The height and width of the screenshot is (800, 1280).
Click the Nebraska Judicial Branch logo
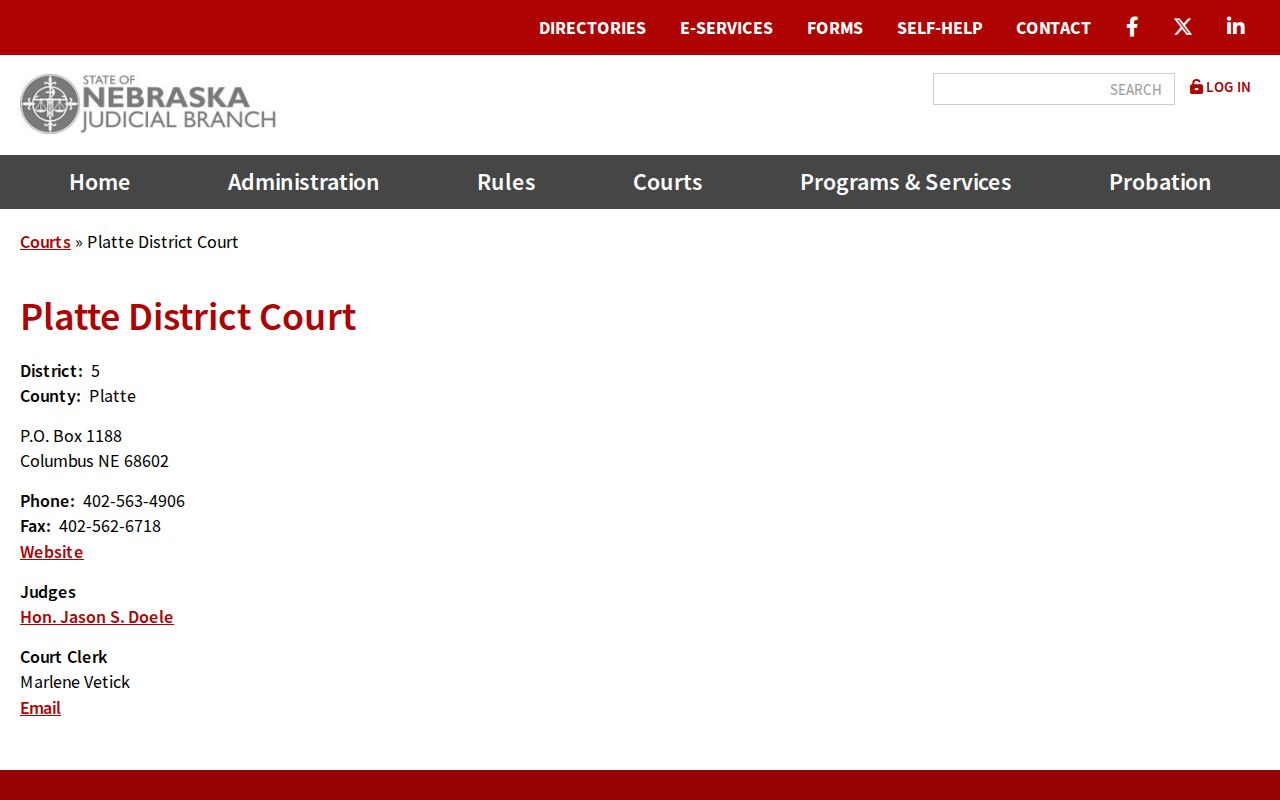(x=148, y=104)
